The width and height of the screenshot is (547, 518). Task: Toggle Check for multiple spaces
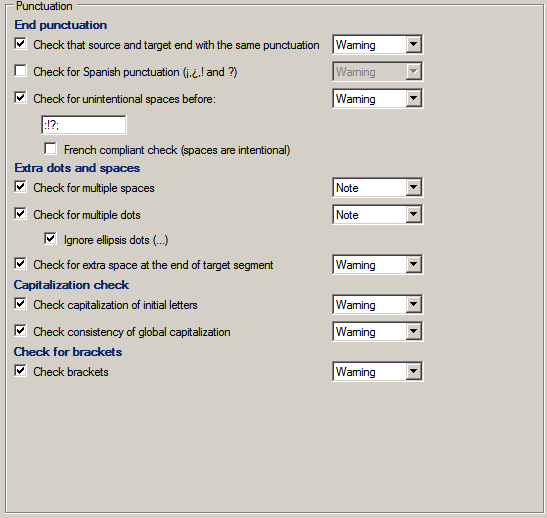[20, 187]
